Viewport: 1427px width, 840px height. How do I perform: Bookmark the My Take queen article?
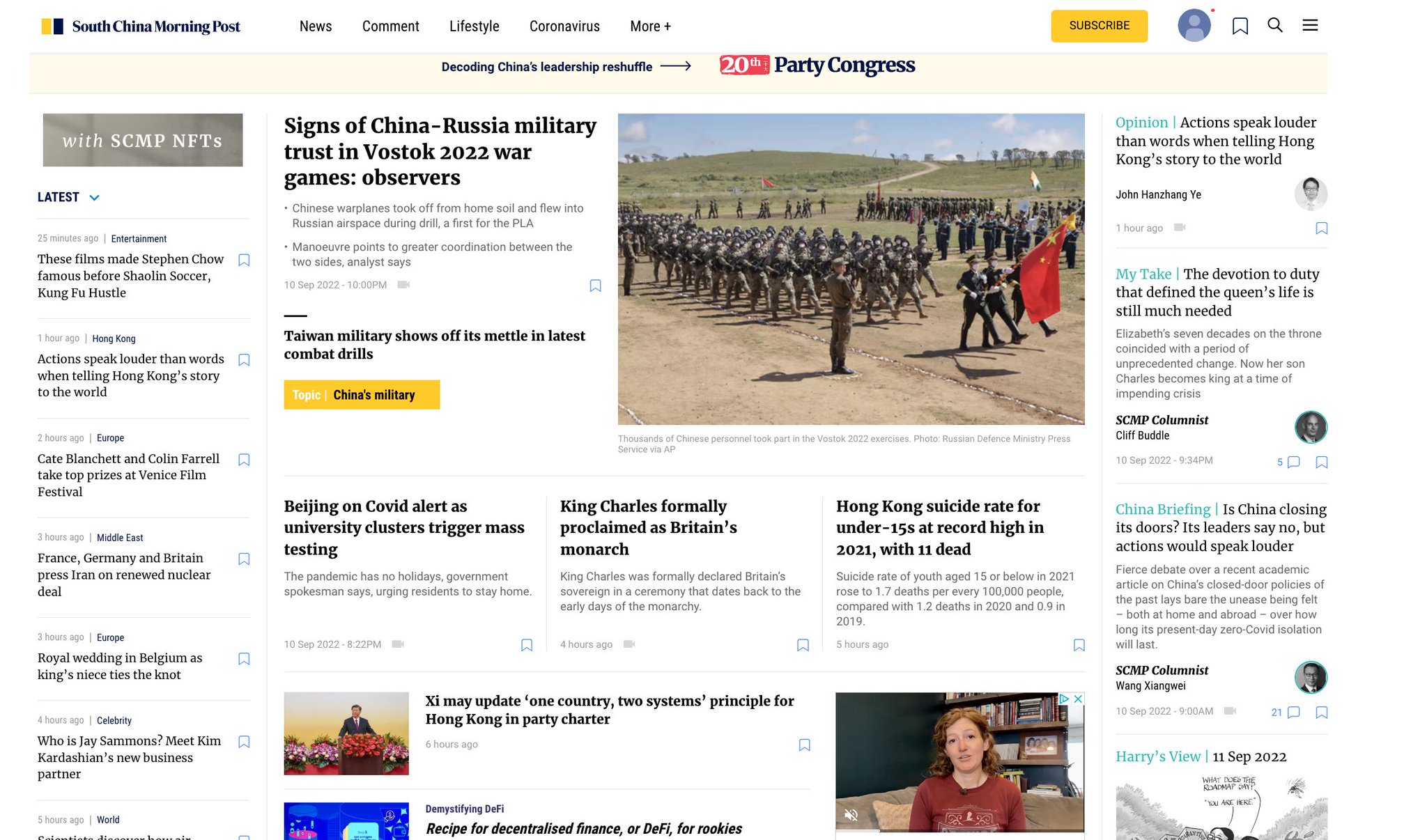(1321, 462)
